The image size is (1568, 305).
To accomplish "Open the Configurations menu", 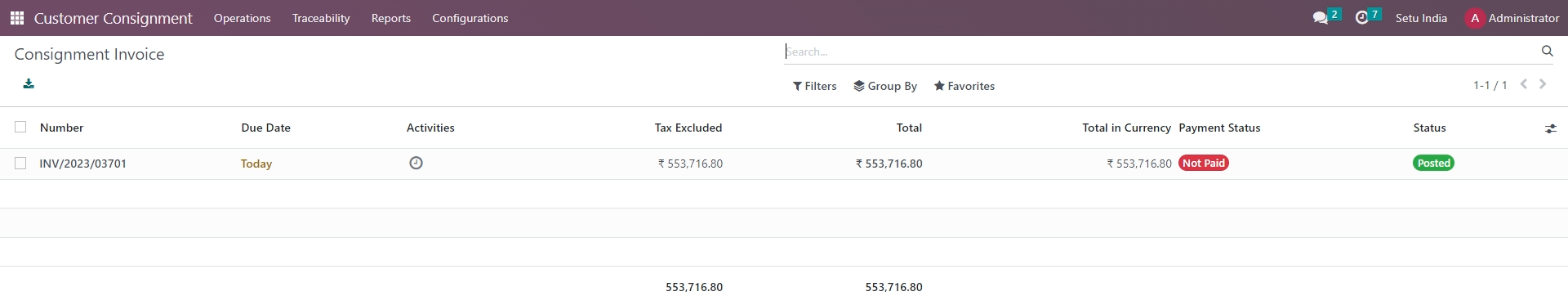I will click(x=470, y=18).
